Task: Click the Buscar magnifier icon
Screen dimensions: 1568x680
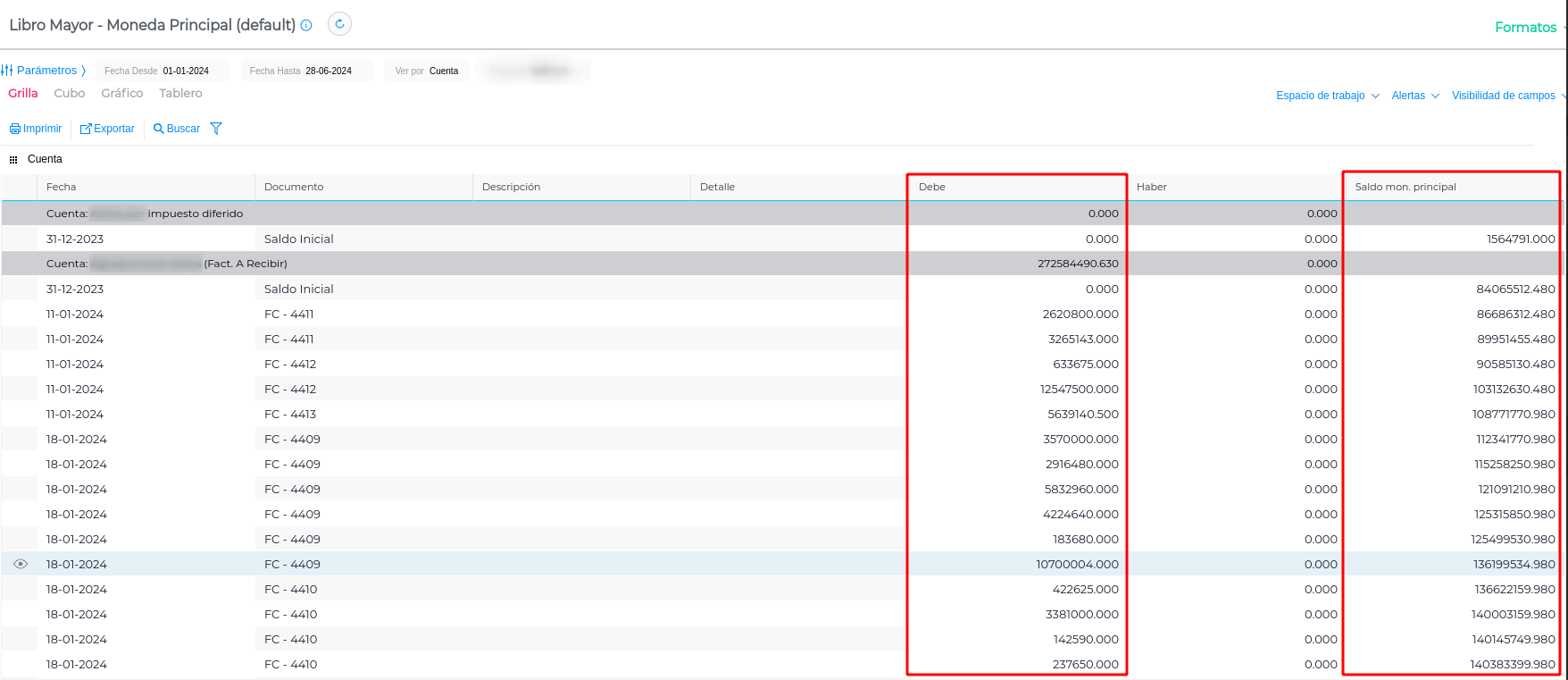Action: pos(159,129)
